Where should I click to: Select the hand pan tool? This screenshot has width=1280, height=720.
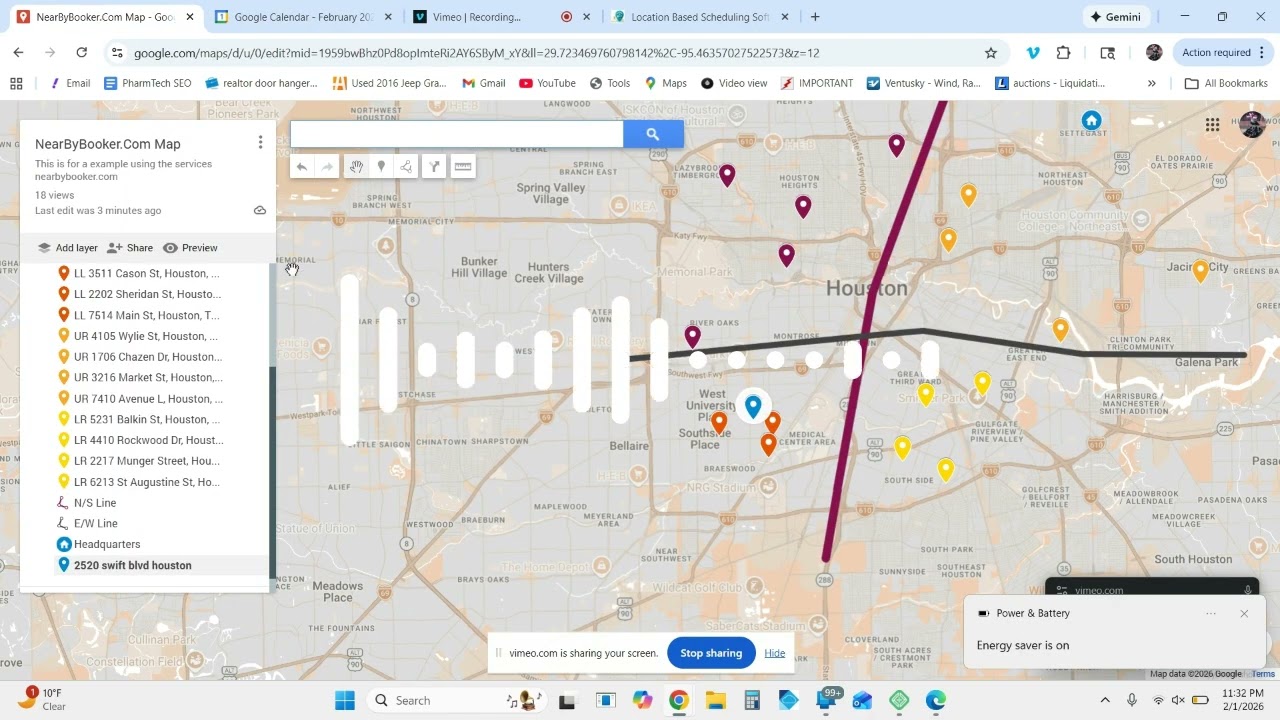coord(356,167)
